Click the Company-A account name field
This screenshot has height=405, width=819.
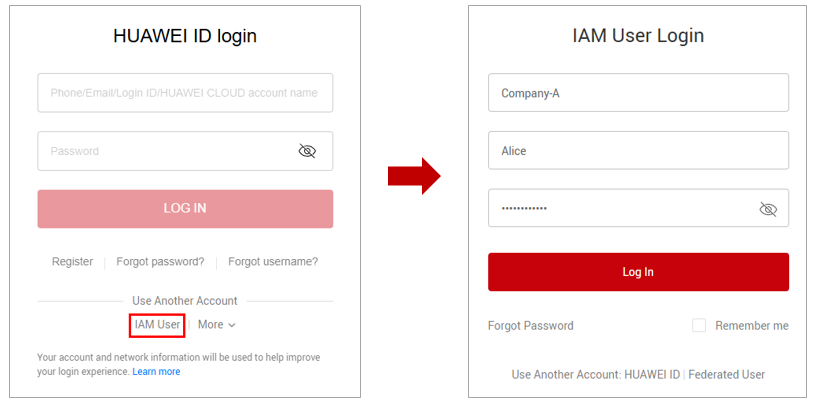coord(638,93)
